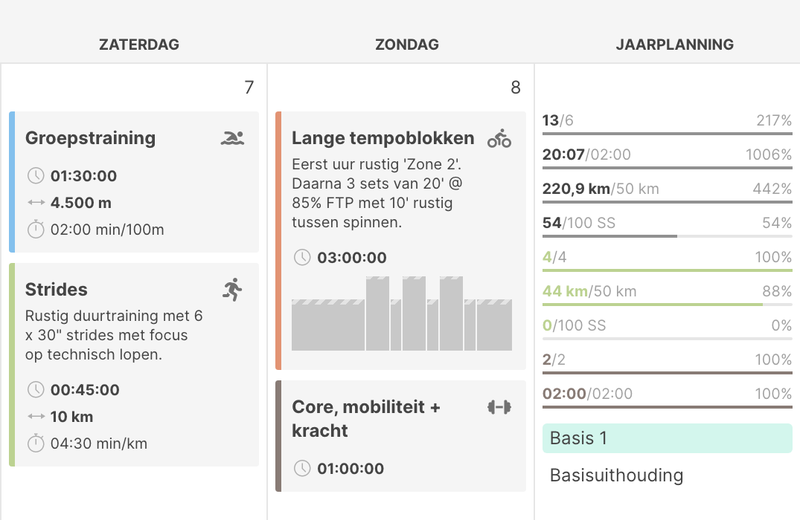The height and width of the screenshot is (520, 800).
Task: Click day number 8 on Zondag
Action: click(x=515, y=88)
